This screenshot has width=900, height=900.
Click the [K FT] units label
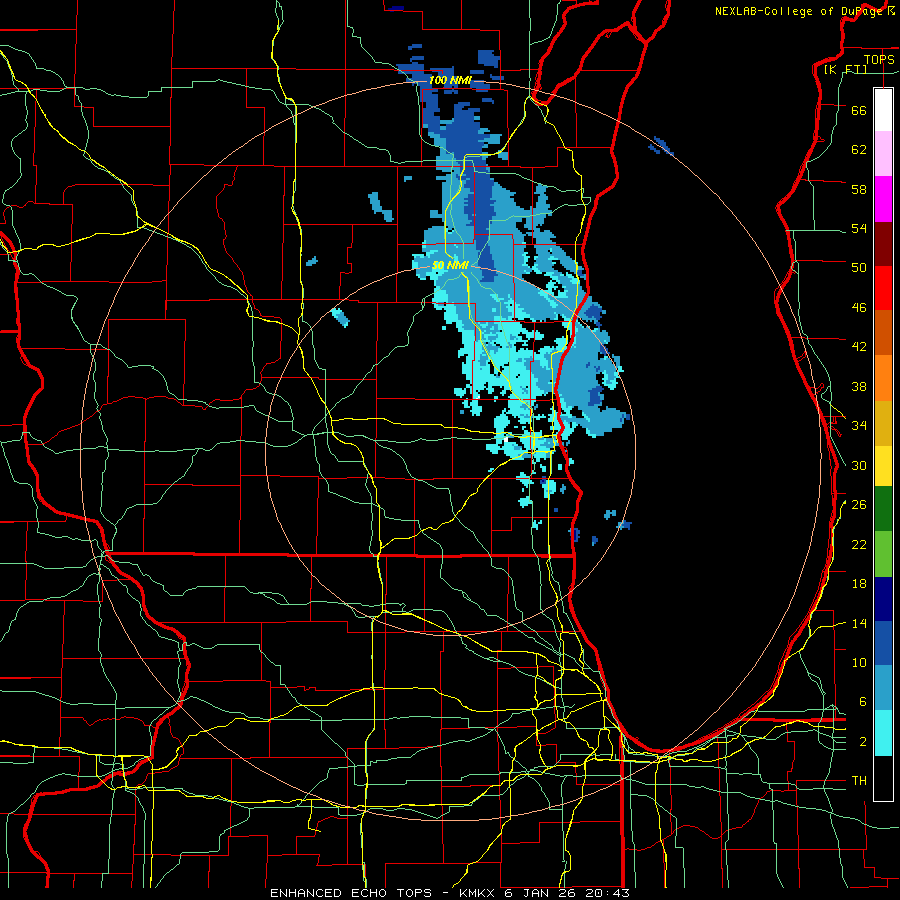[x=845, y=69]
